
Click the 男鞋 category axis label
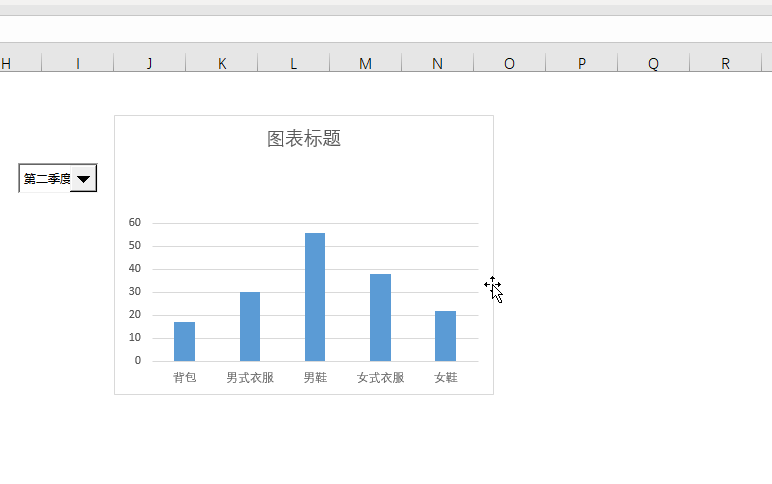[x=315, y=378]
